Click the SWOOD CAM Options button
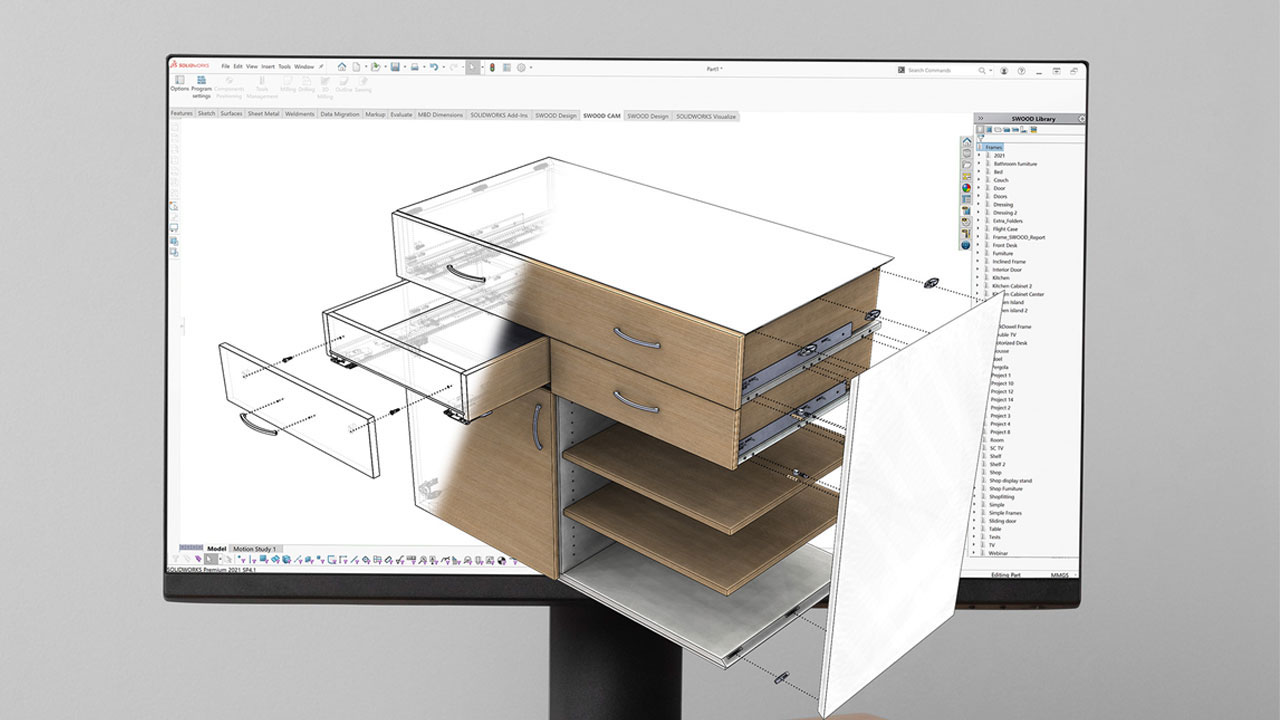This screenshot has height=720, width=1280. 180,84
